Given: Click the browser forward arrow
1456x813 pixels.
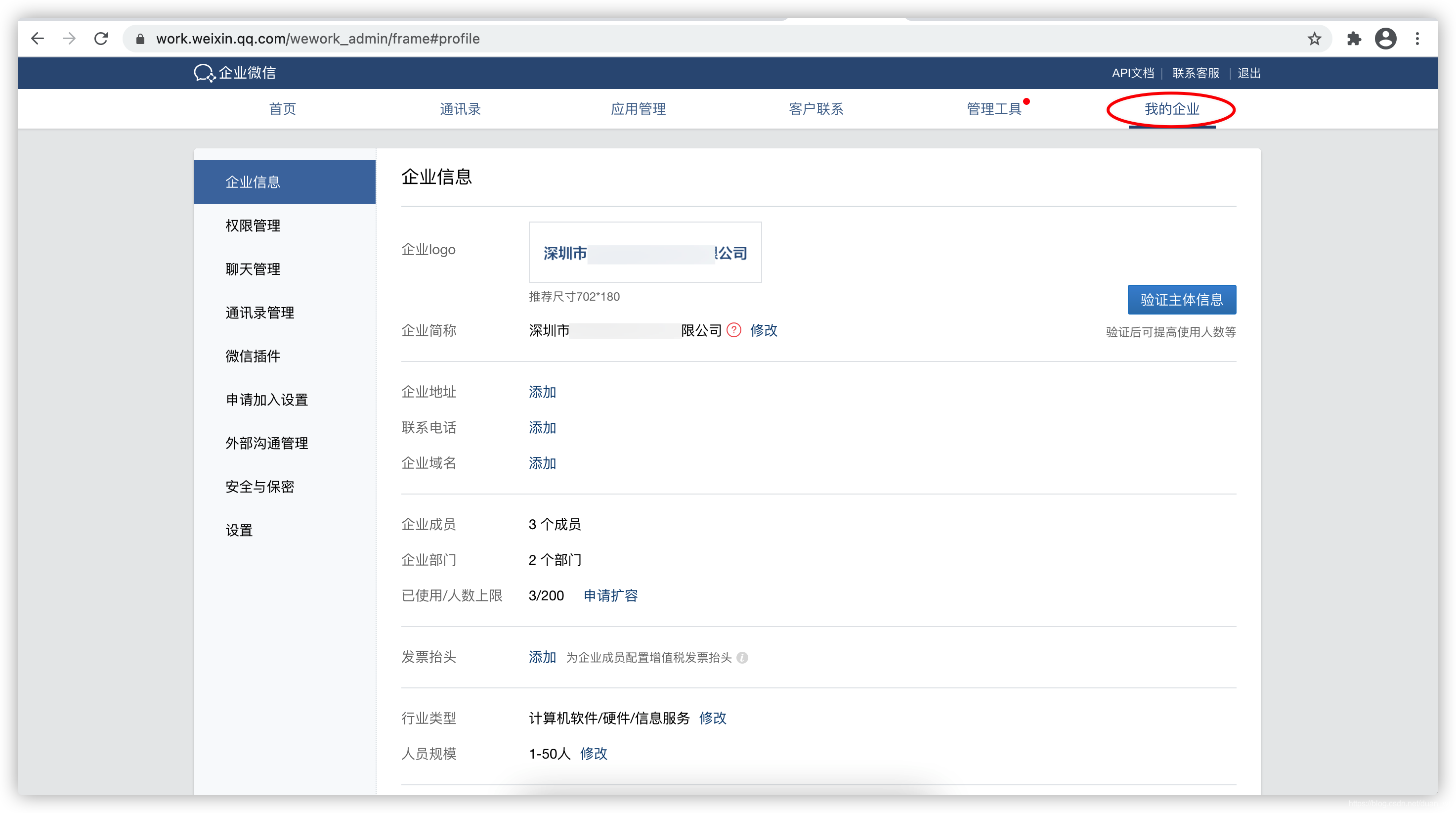Looking at the screenshot, I should pos(70,39).
